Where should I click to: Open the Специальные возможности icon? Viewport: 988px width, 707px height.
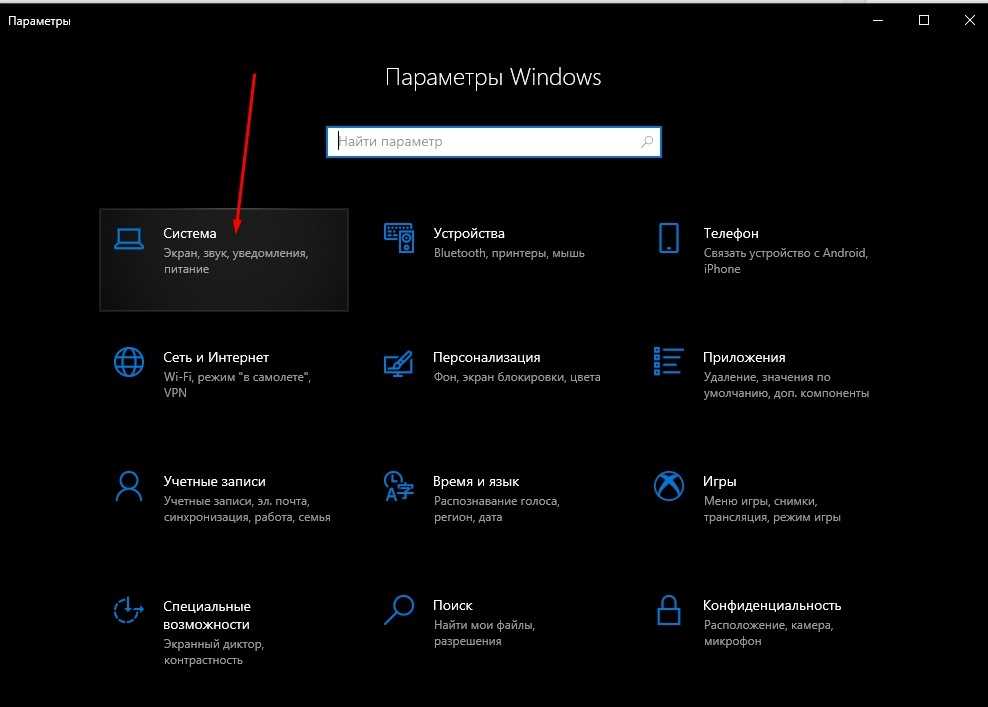pos(128,610)
